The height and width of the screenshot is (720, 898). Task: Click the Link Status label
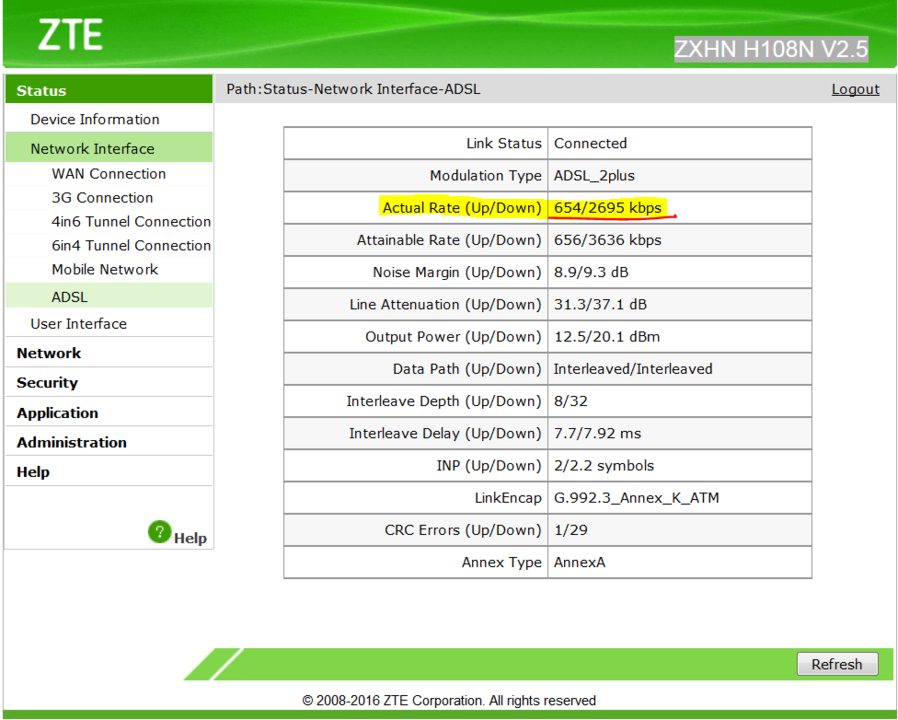(x=503, y=143)
